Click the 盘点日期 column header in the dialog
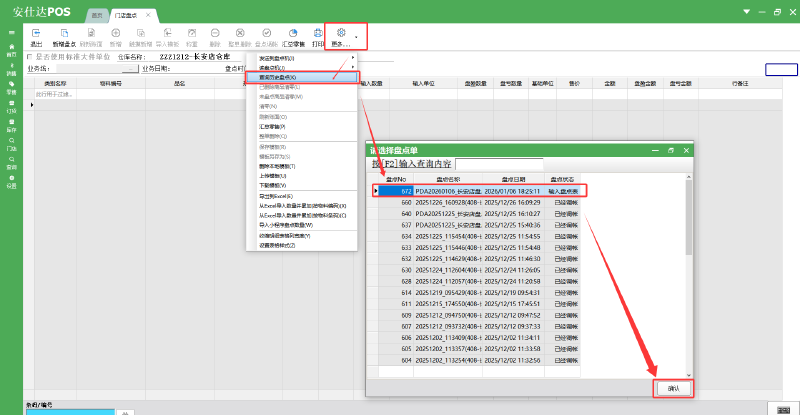Image resolution: width=800 pixels, height=415 pixels. click(x=513, y=179)
